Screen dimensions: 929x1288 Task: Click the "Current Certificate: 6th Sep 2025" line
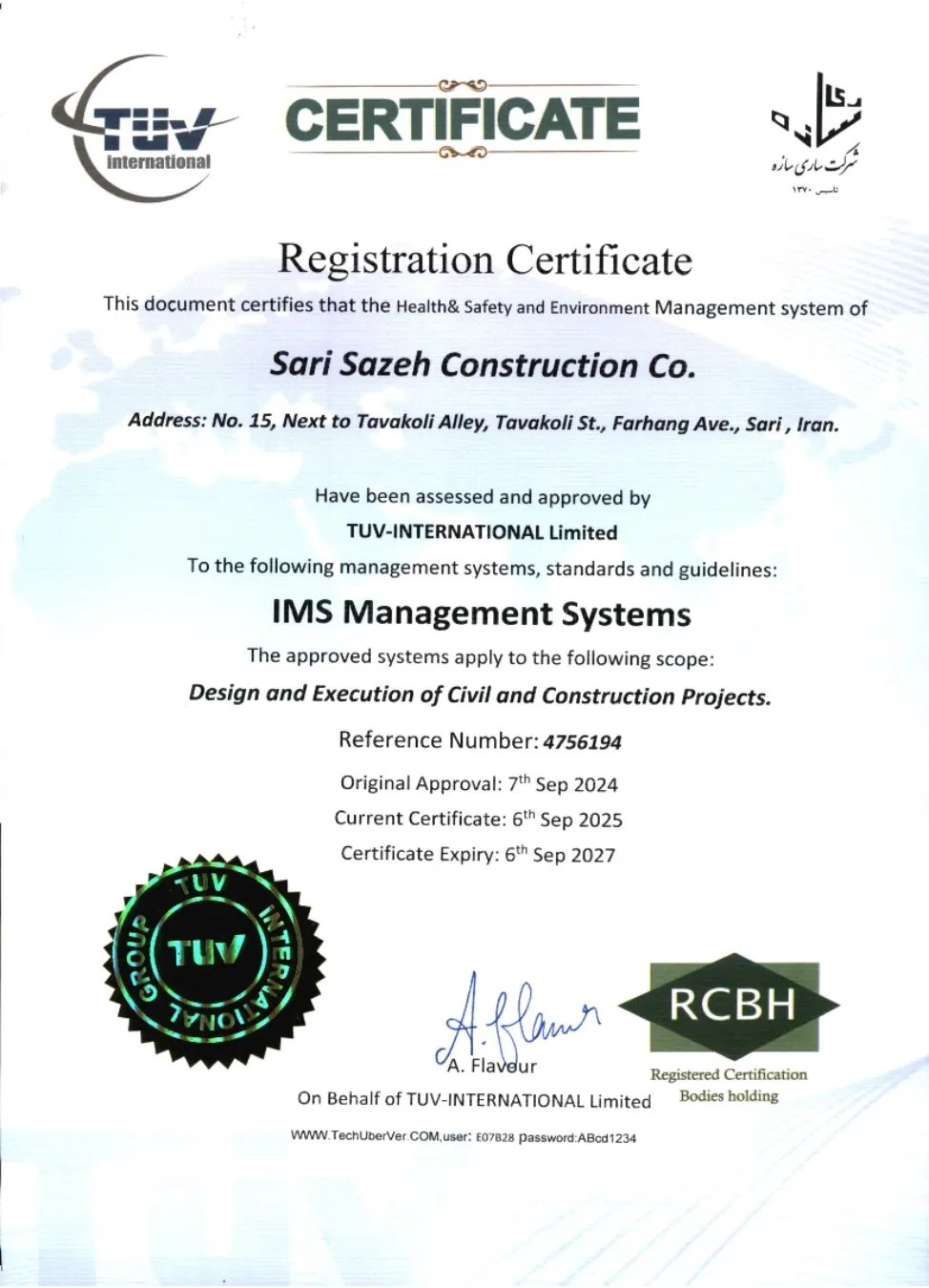[478, 819]
